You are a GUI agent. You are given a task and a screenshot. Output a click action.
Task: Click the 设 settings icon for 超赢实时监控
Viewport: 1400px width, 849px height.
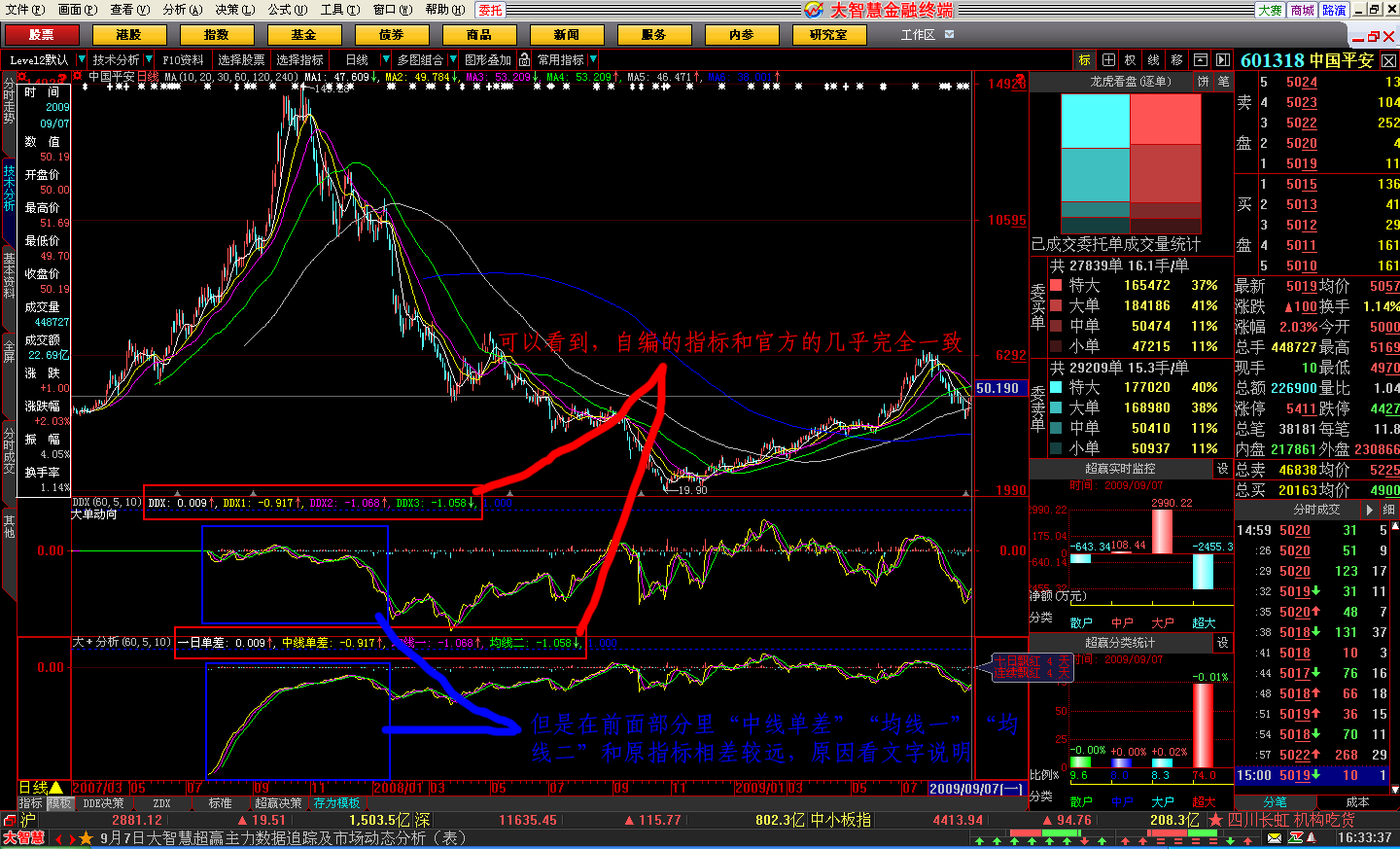pyautogui.click(x=1223, y=469)
